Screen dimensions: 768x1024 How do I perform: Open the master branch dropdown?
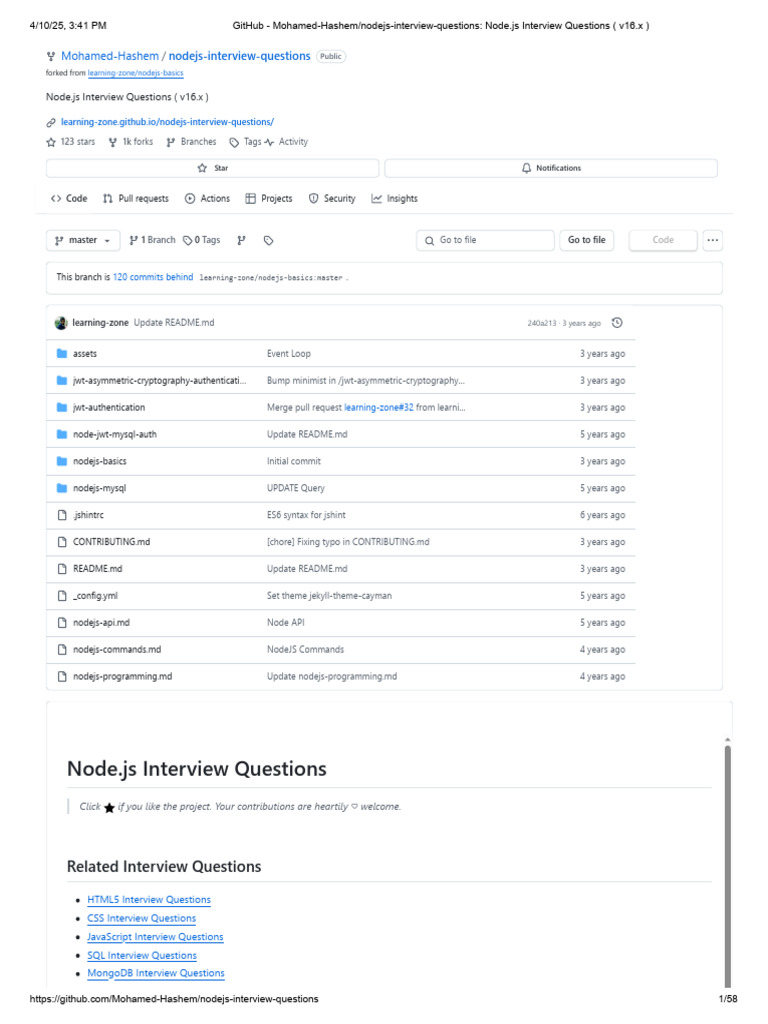click(x=83, y=240)
